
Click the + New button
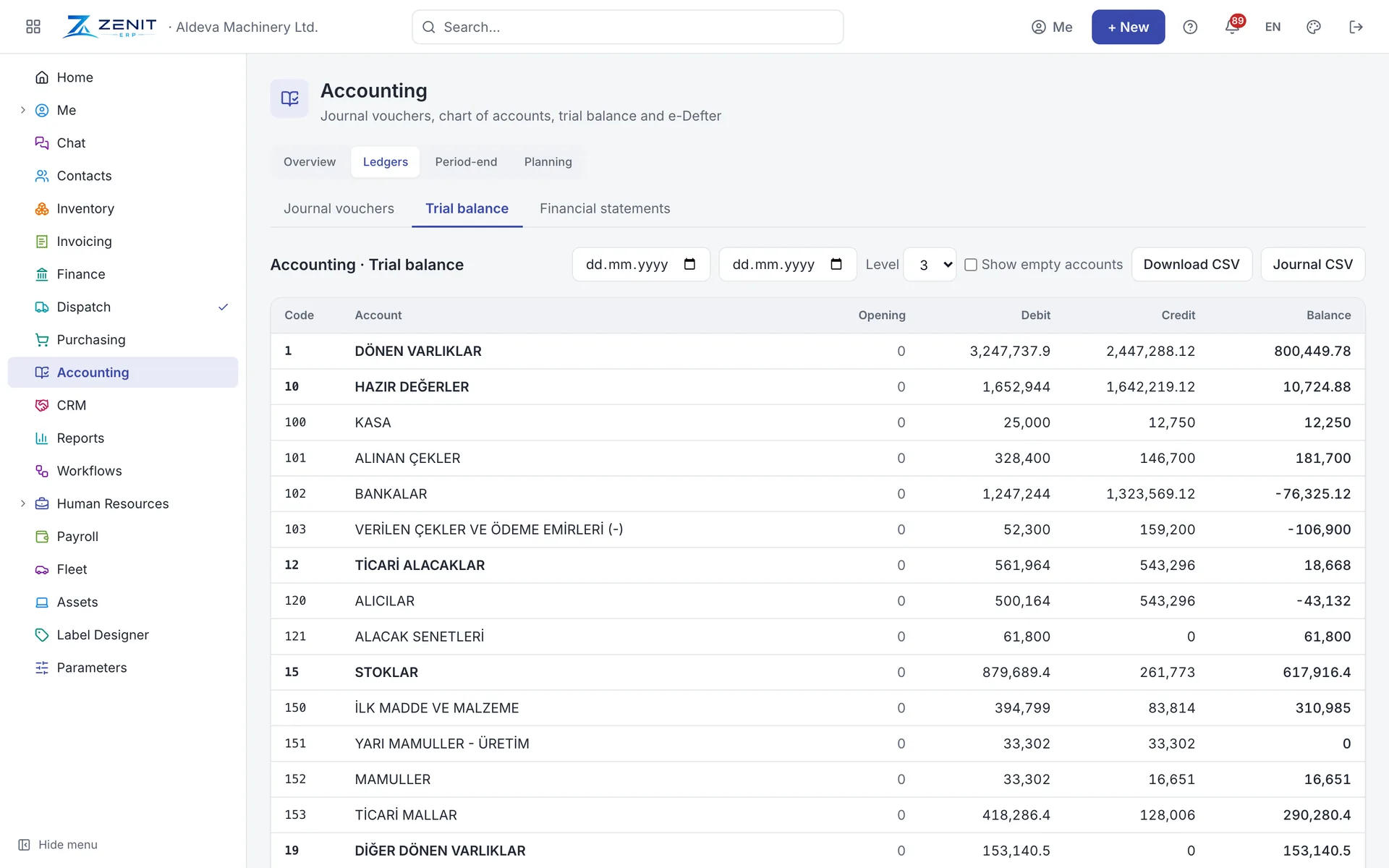(x=1128, y=27)
